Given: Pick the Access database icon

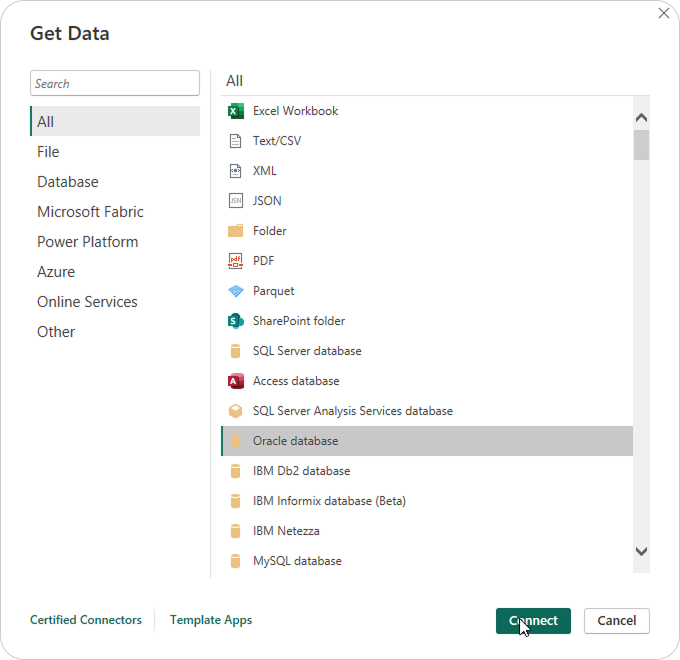Looking at the screenshot, I should [x=236, y=381].
